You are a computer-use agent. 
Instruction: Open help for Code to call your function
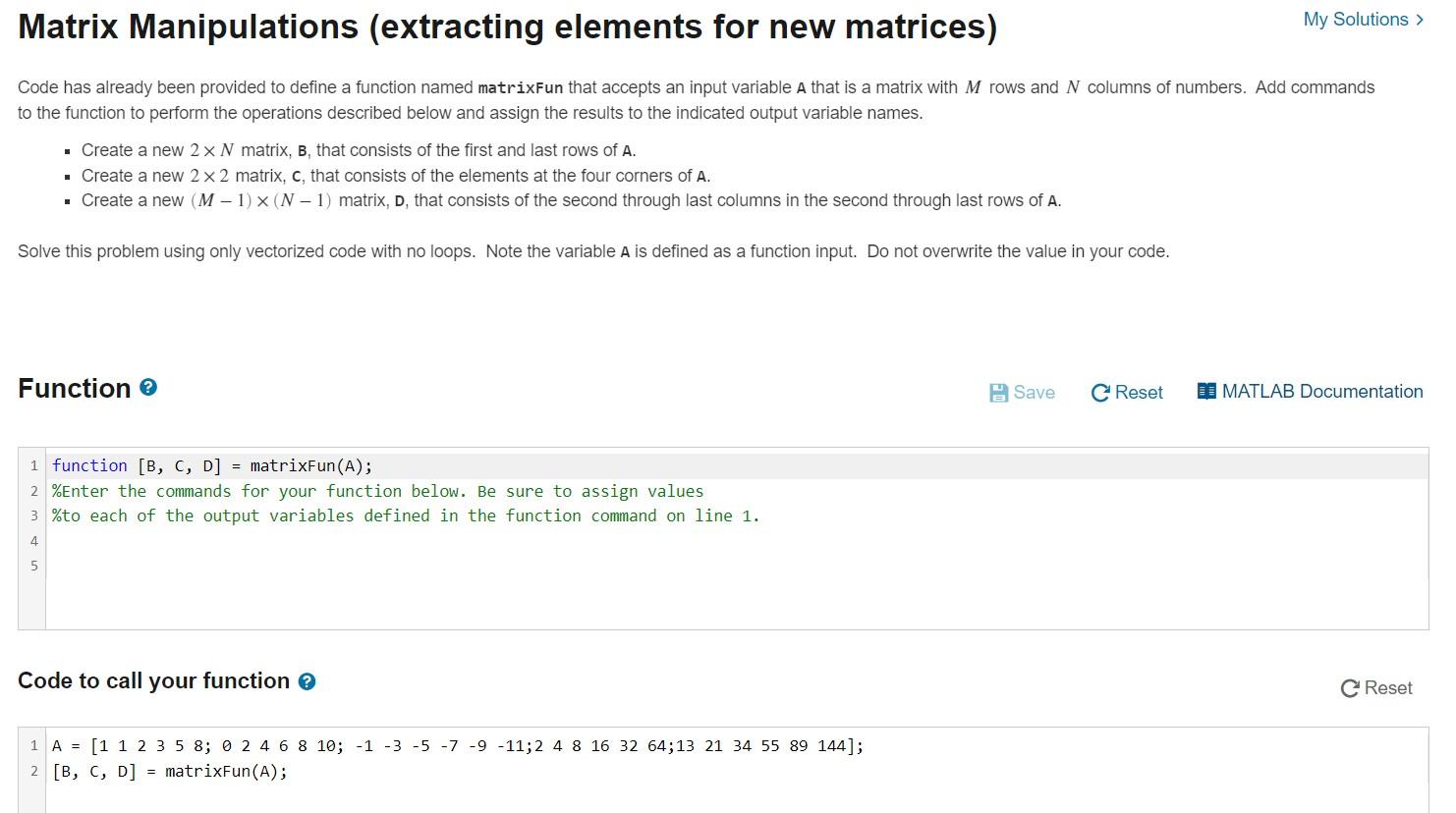coord(308,680)
